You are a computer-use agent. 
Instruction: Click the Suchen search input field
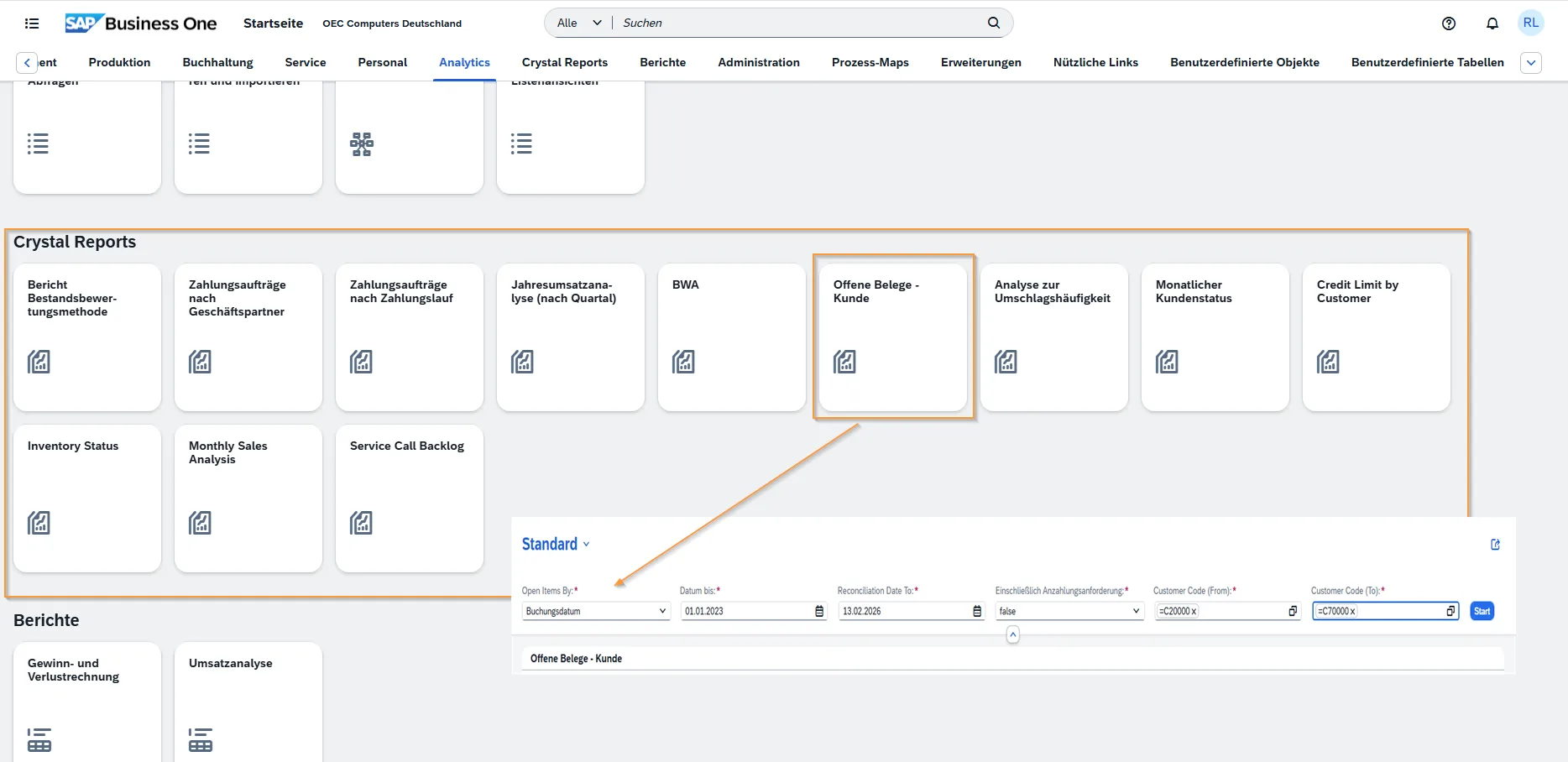797,23
